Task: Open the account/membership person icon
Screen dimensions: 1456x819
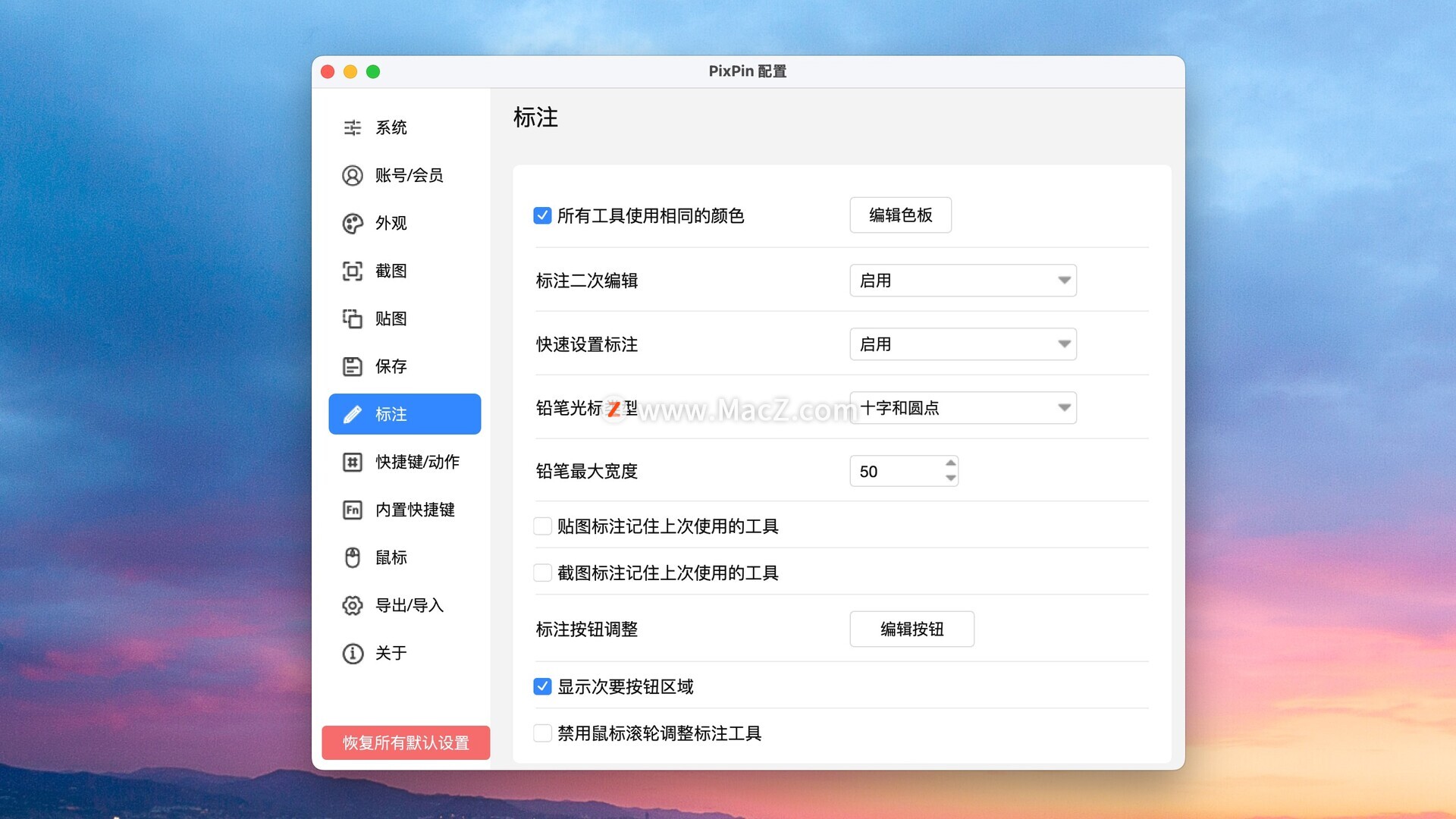Action: click(x=353, y=175)
